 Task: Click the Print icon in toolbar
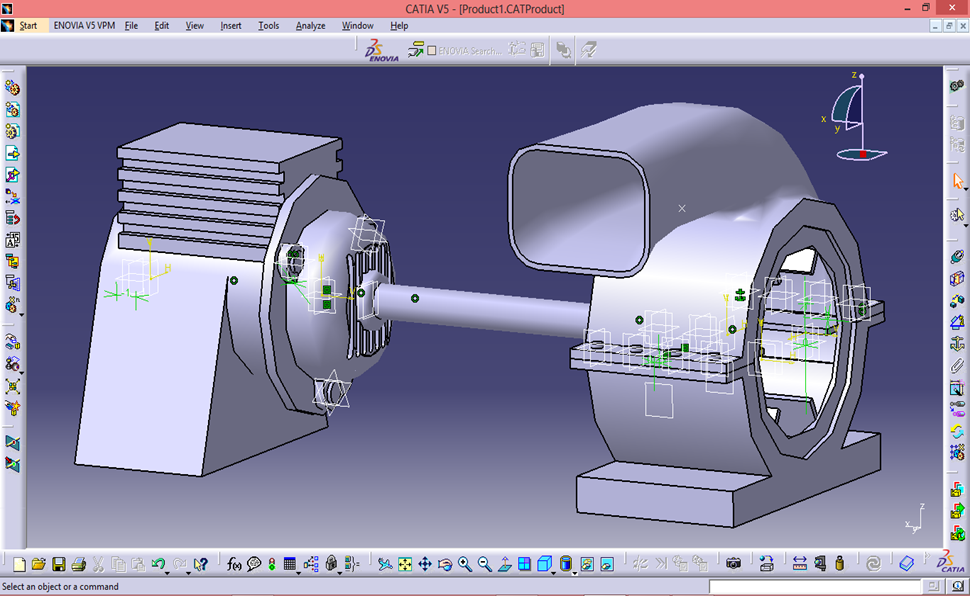[x=79, y=564]
